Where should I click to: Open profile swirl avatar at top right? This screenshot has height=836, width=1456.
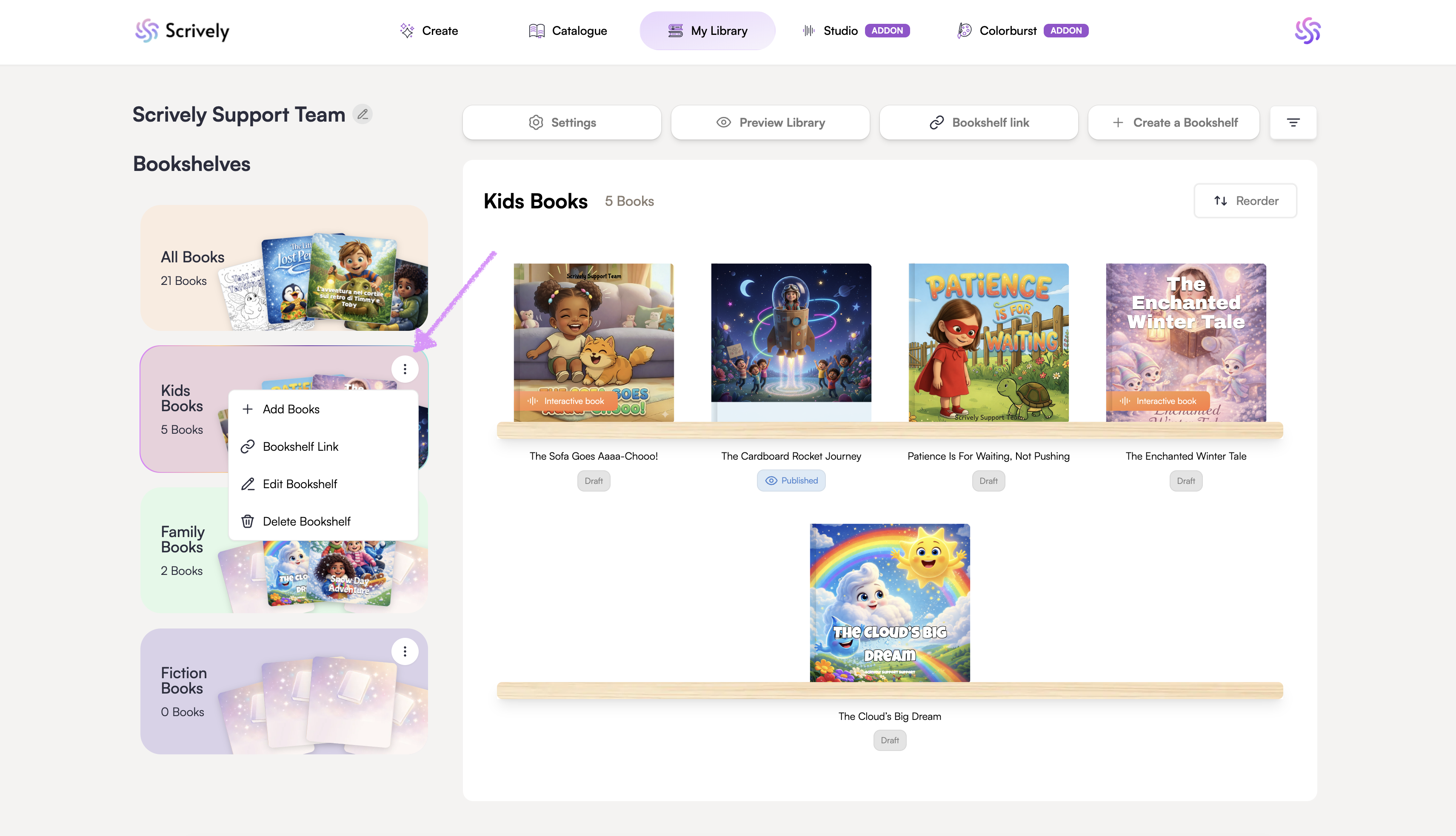click(1307, 31)
